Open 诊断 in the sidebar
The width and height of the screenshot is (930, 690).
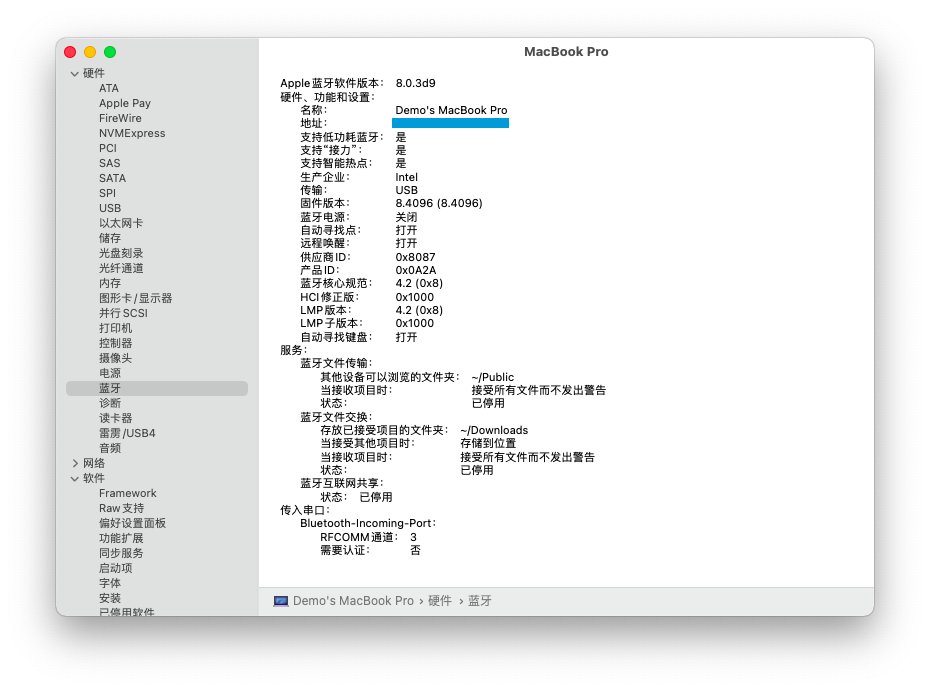click(110, 403)
